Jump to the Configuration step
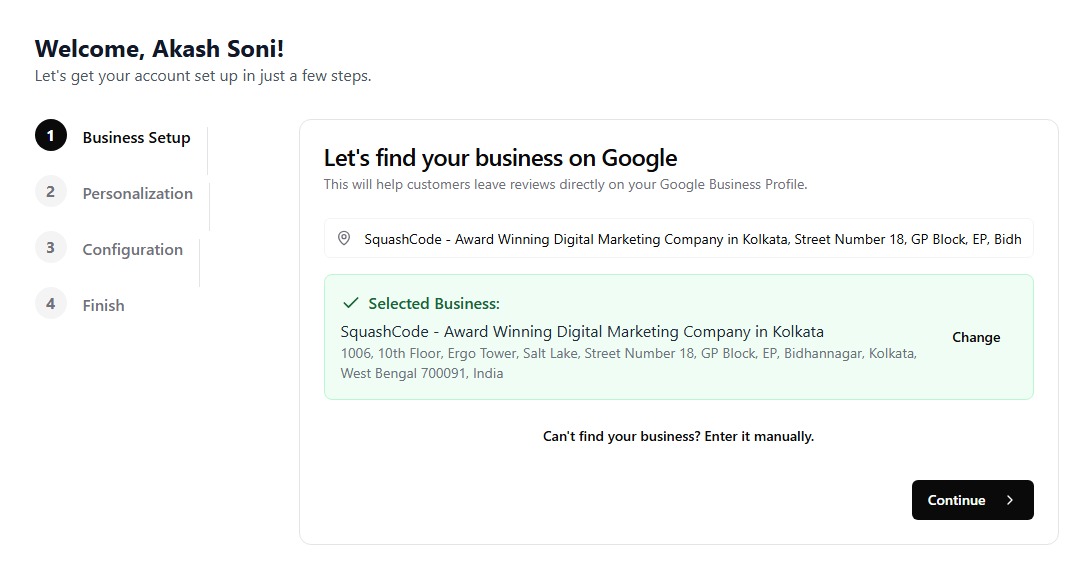Screen dimensions: 1081x577 coord(132,250)
